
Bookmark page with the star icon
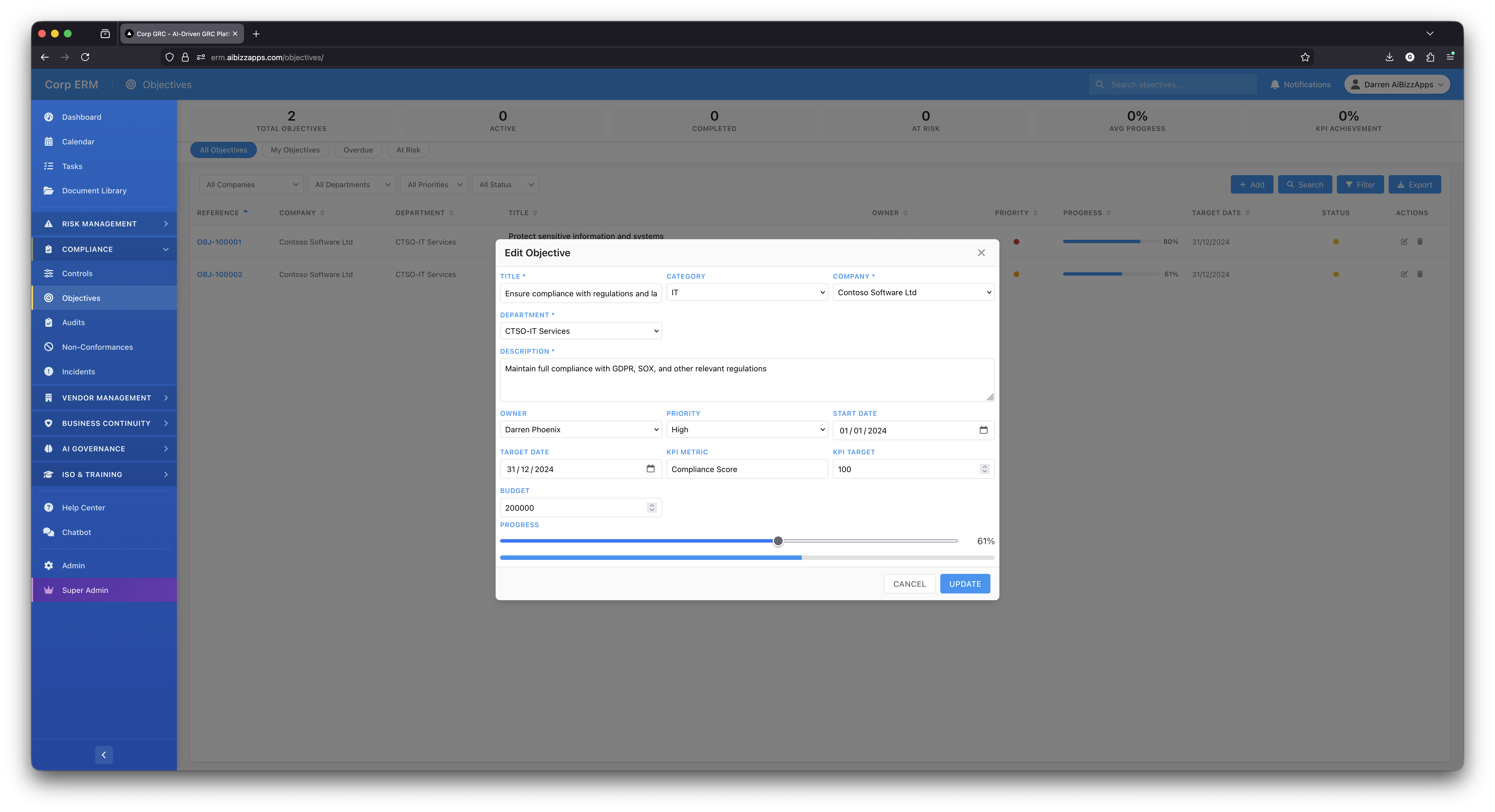point(1305,57)
